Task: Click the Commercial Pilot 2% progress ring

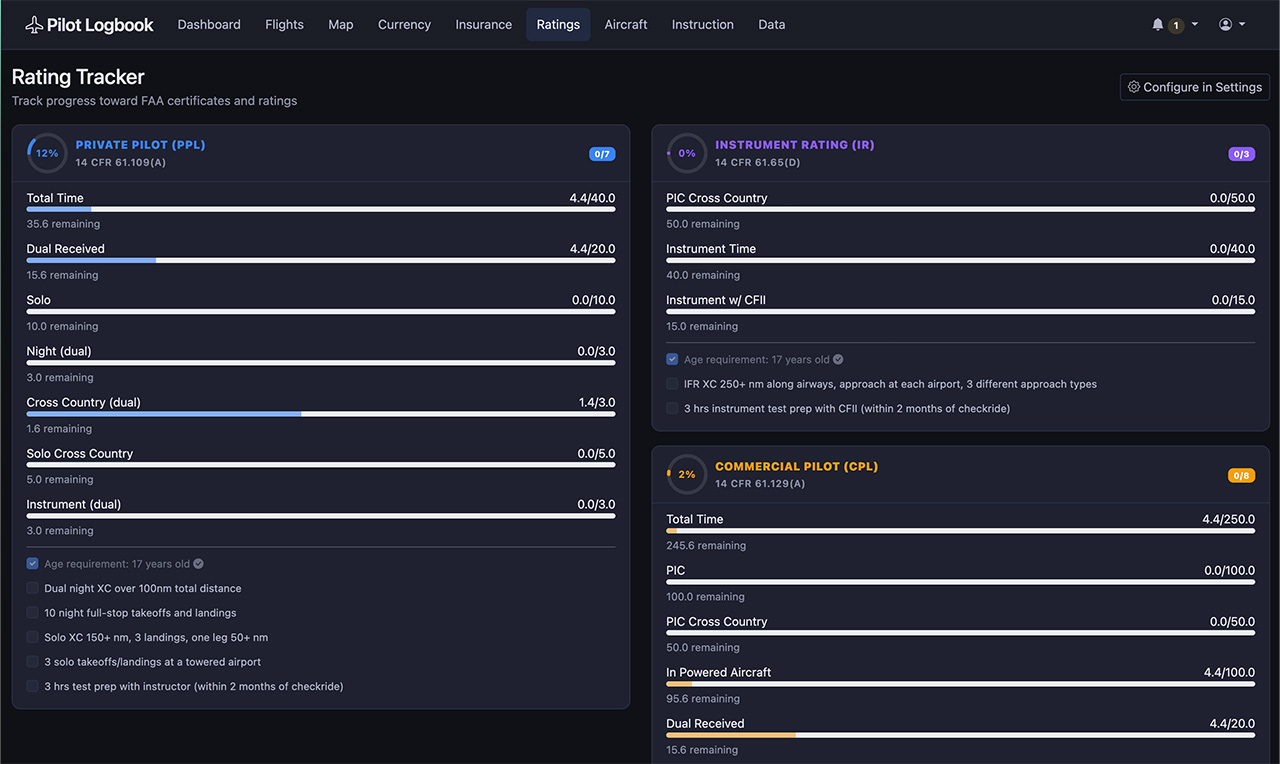Action: point(687,474)
